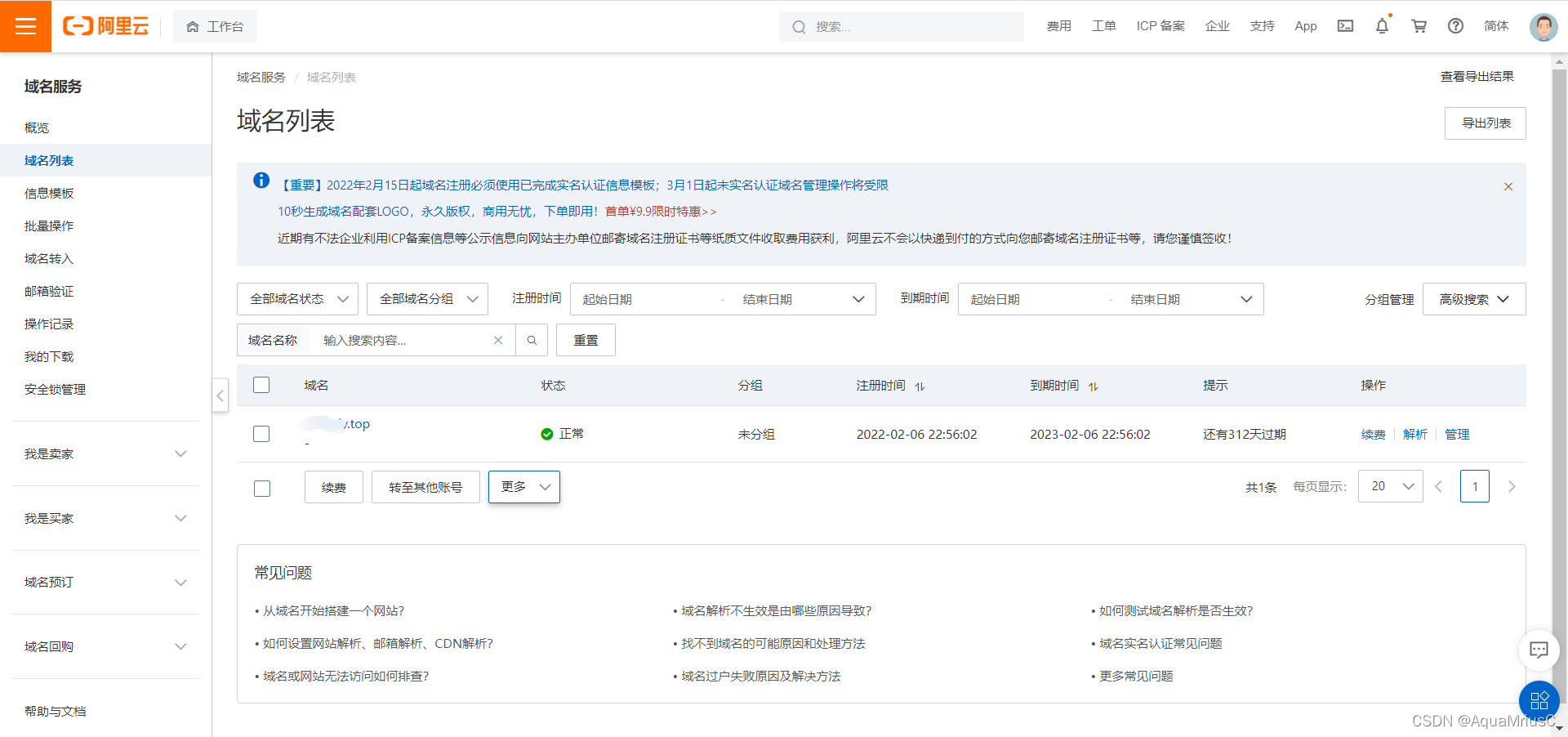Click the 解析 link in domain row

coord(1415,435)
